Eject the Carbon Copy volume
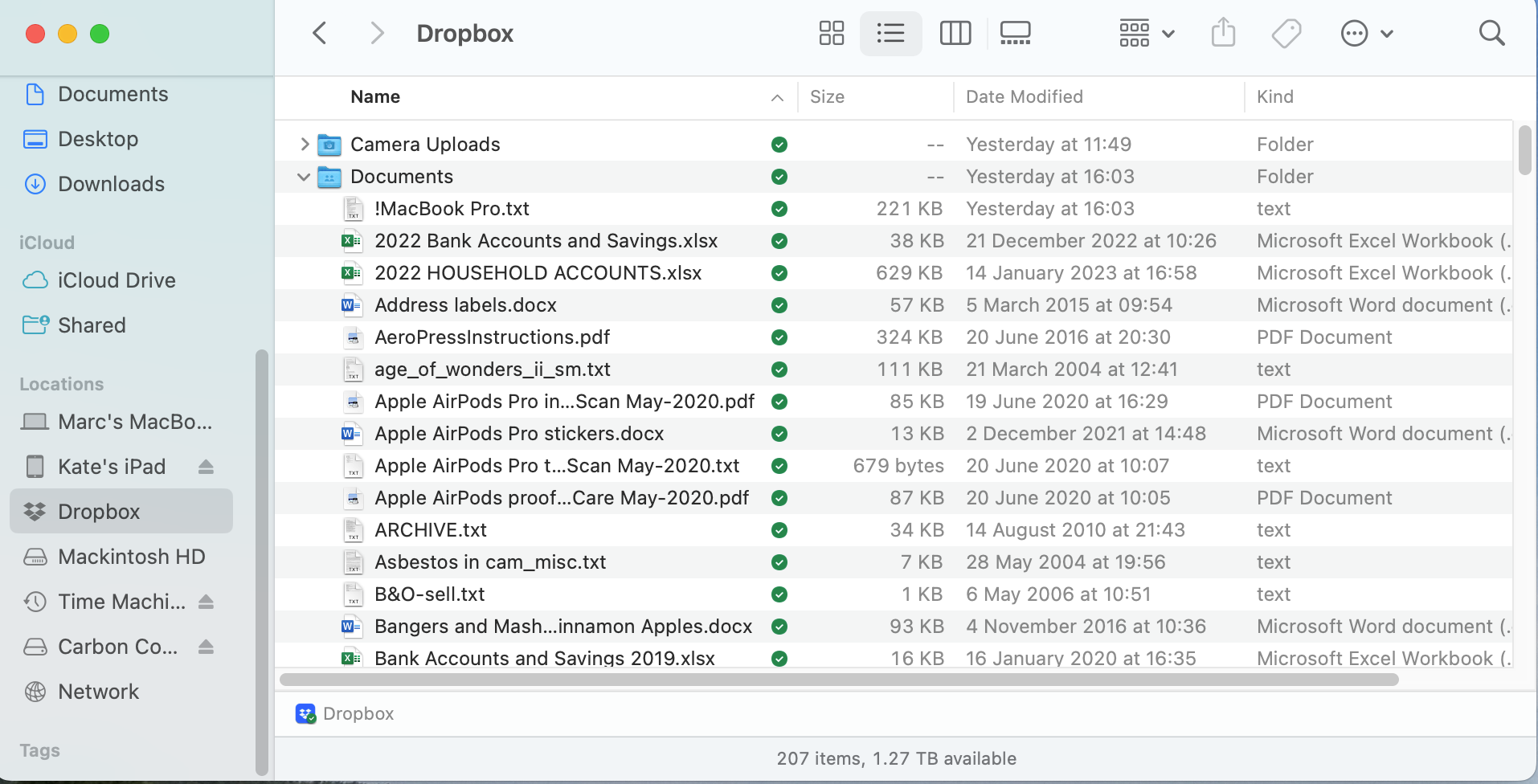The image size is (1538, 784). tap(206, 647)
